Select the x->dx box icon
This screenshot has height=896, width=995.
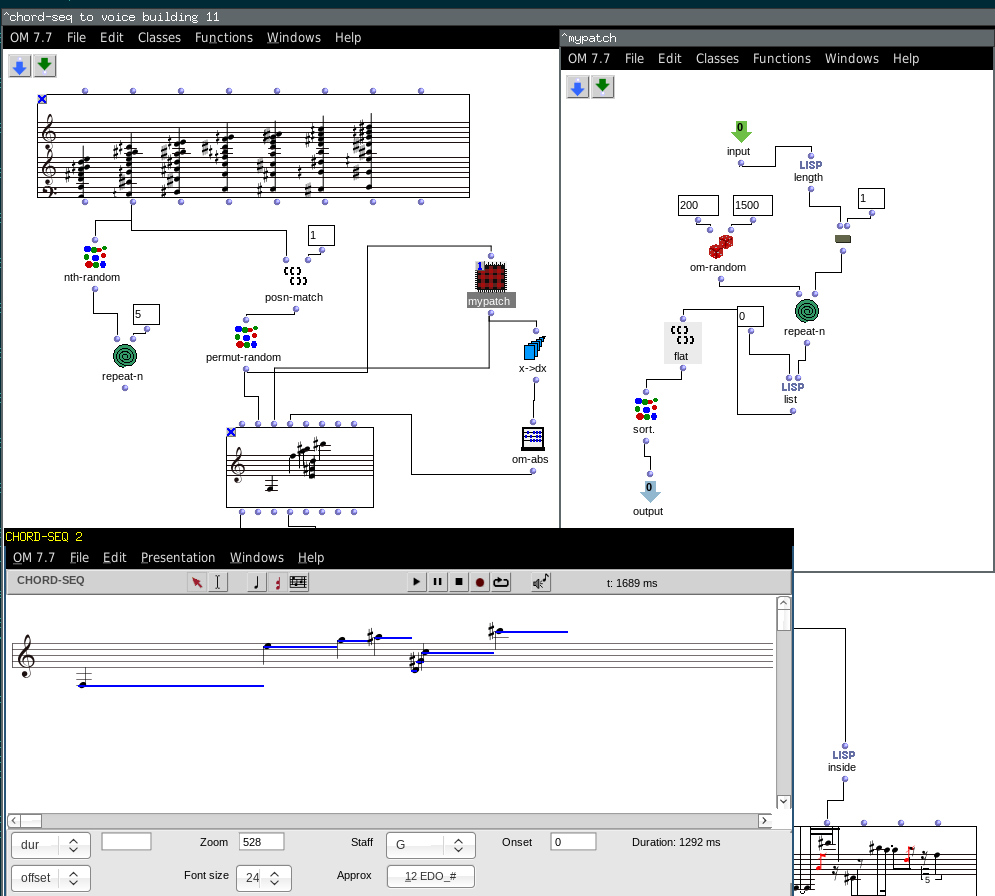(535, 348)
